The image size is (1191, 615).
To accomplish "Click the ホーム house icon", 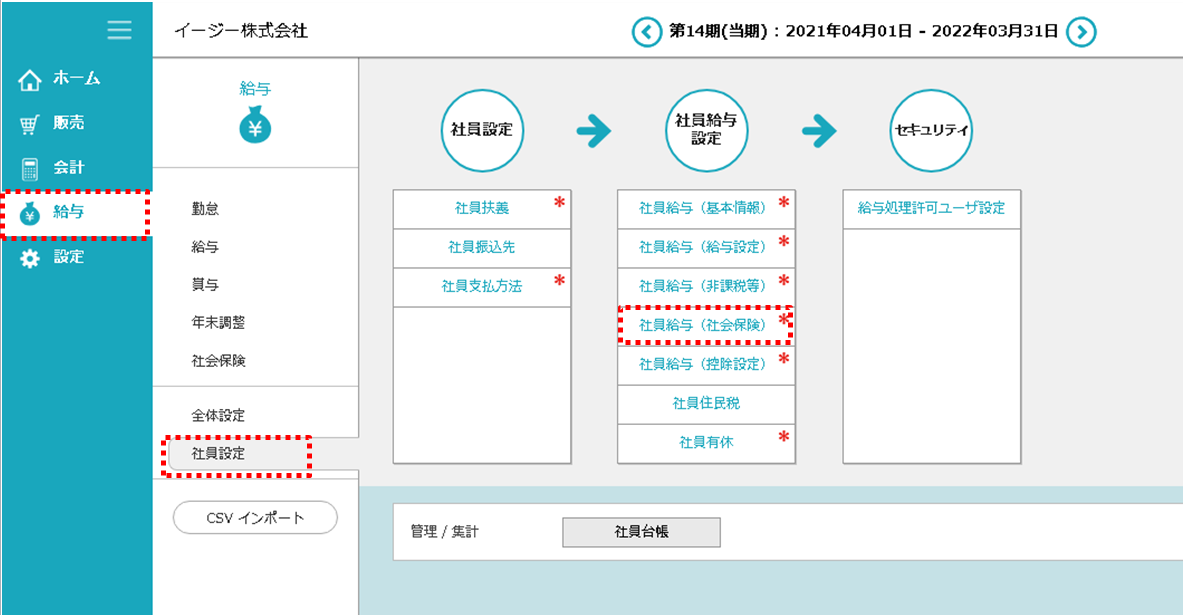I will pyautogui.click(x=30, y=79).
